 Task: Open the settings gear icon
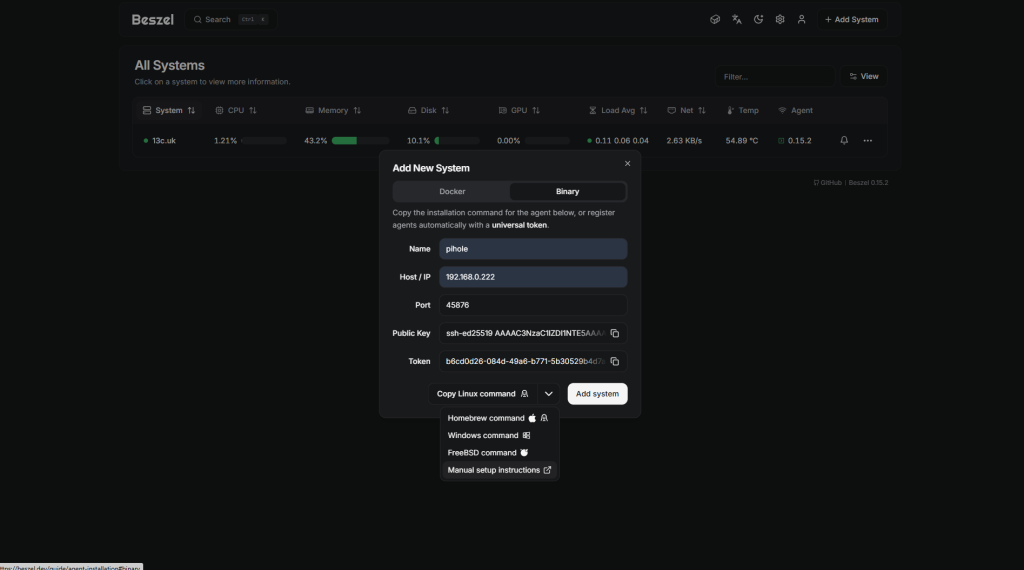780,19
